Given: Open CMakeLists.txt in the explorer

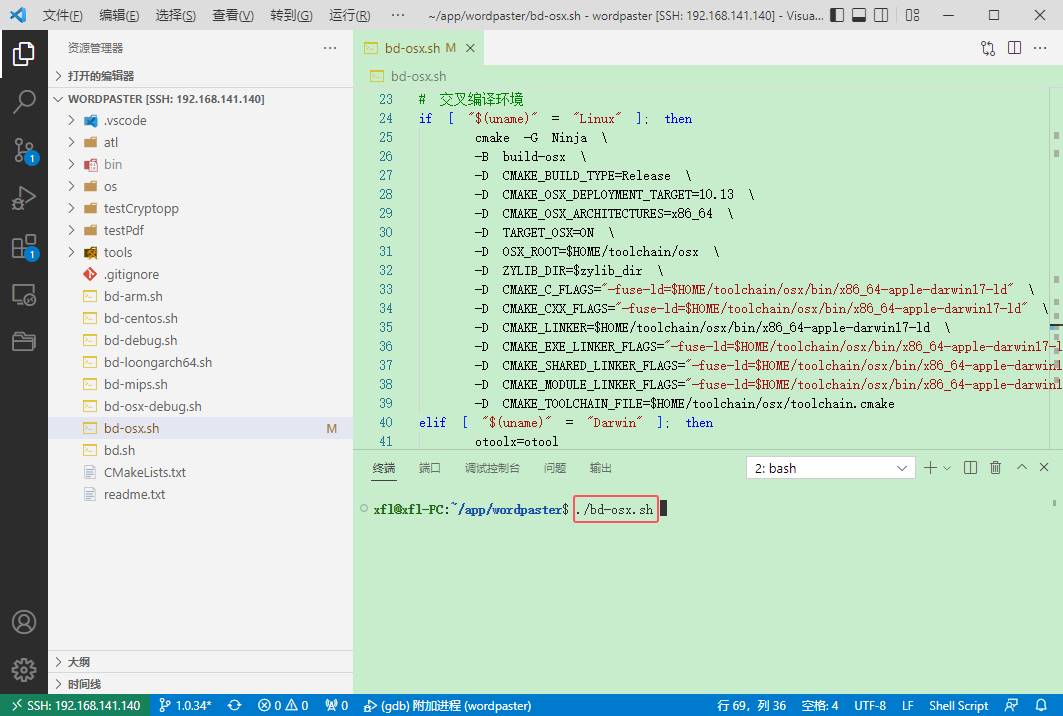Looking at the screenshot, I should (x=144, y=472).
